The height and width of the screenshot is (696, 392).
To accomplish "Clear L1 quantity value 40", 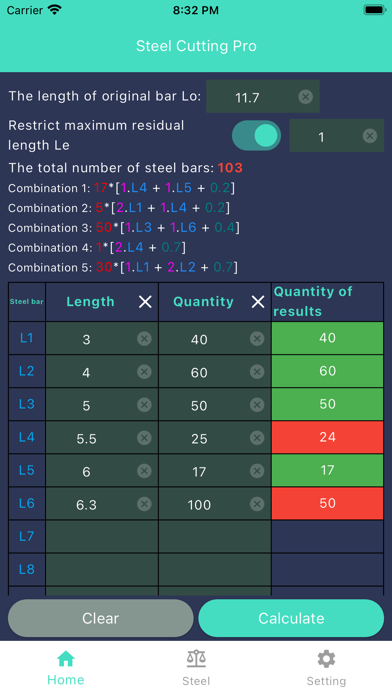I will 257,339.
